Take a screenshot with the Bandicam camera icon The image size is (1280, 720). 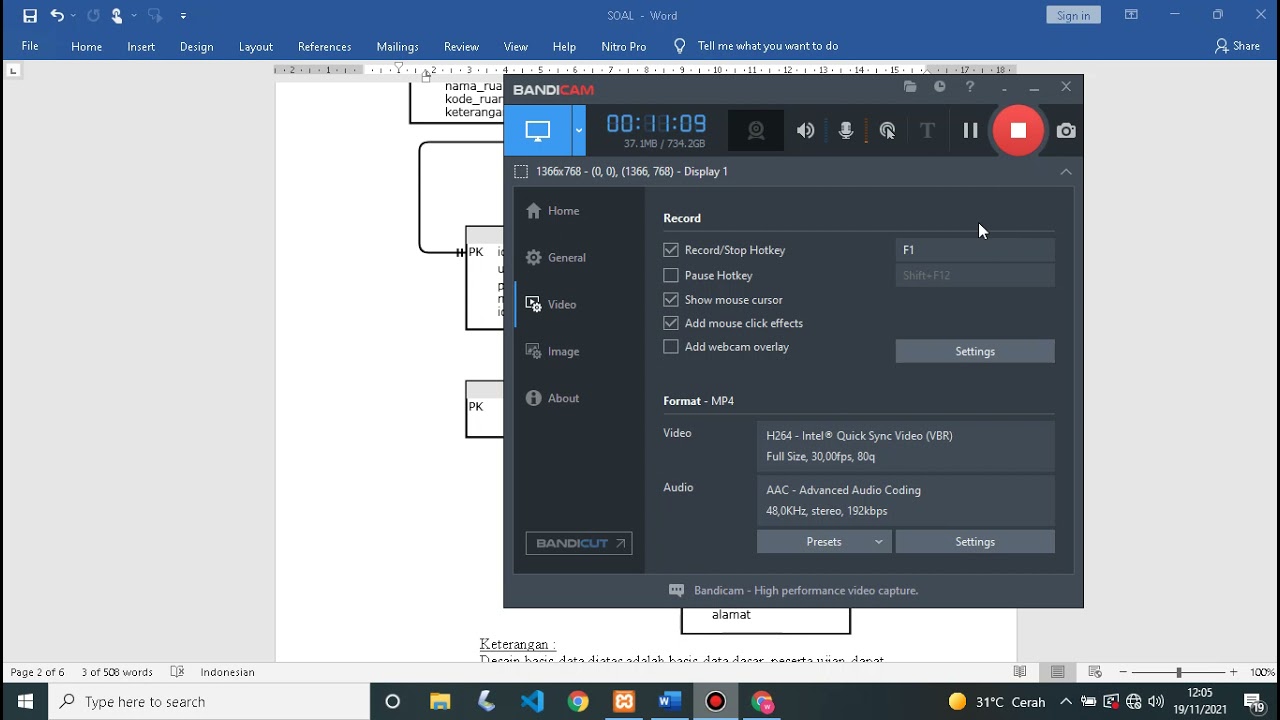click(1066, 130)
